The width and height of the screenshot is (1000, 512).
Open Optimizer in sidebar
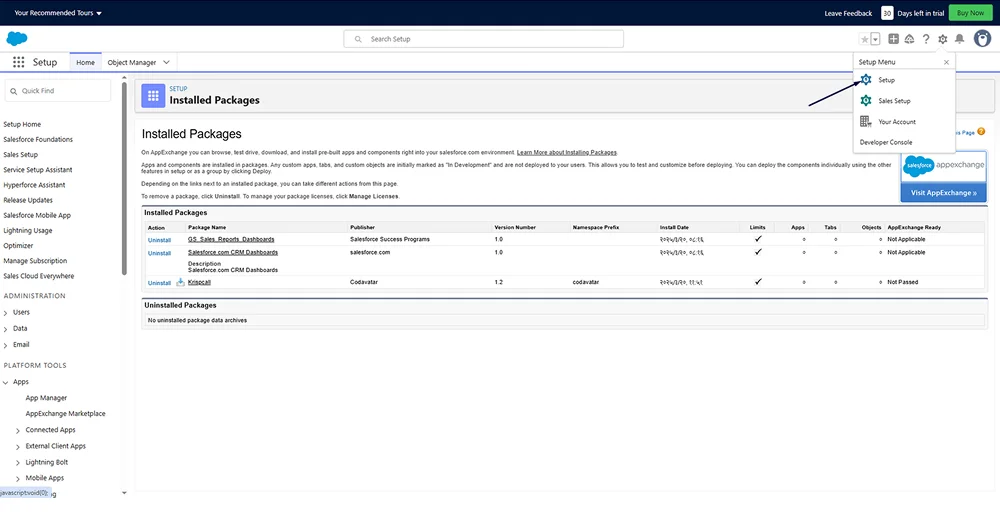click(x=18, y=245)
